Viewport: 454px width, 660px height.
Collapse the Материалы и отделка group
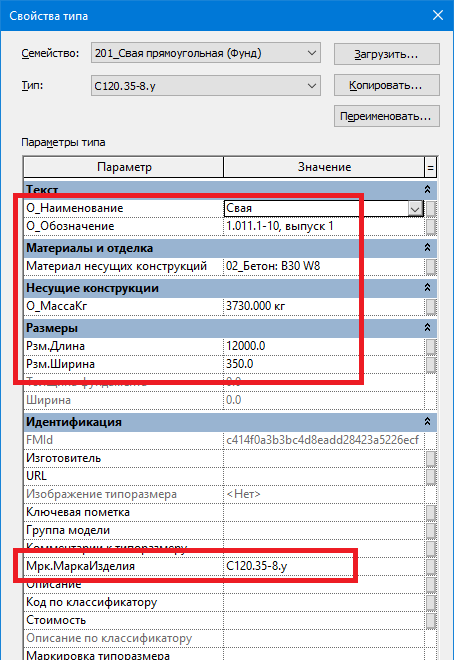pyautogui.click(x=427, y=248)
